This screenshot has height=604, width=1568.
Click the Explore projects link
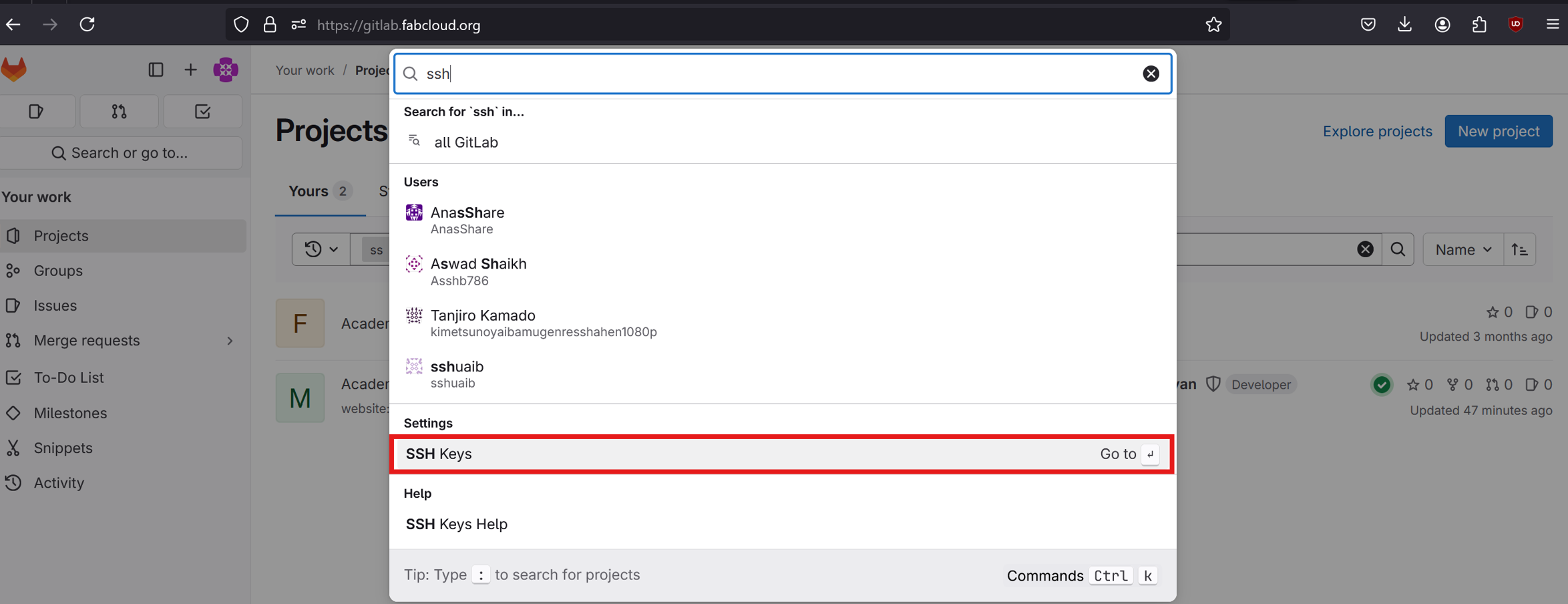[x=1377, y=131]
